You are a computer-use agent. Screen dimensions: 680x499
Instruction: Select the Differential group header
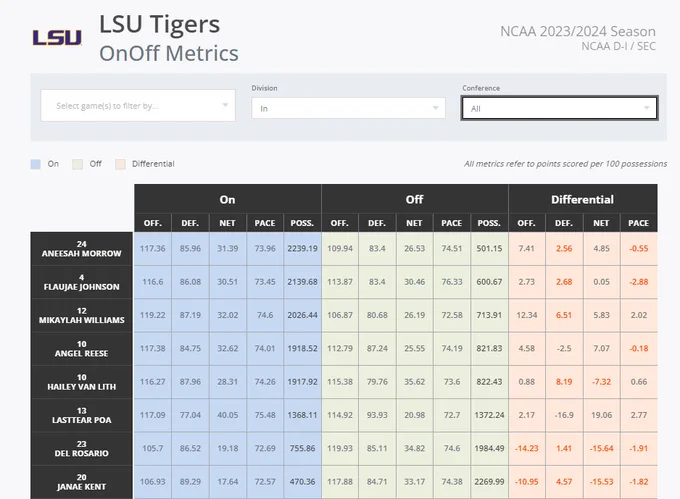click(x=583, y=199)
